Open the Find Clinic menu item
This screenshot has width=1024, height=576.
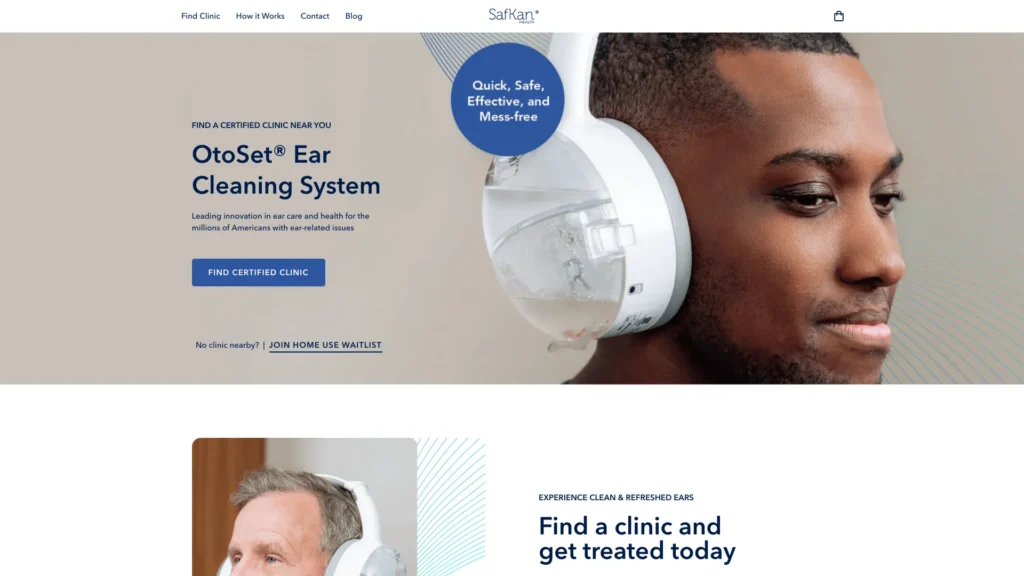[200, 16]
